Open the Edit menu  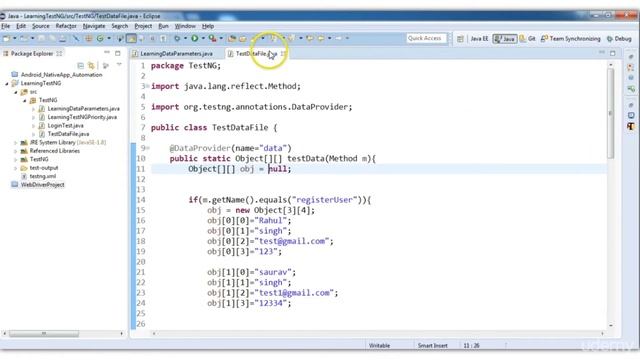coord(21,26)
